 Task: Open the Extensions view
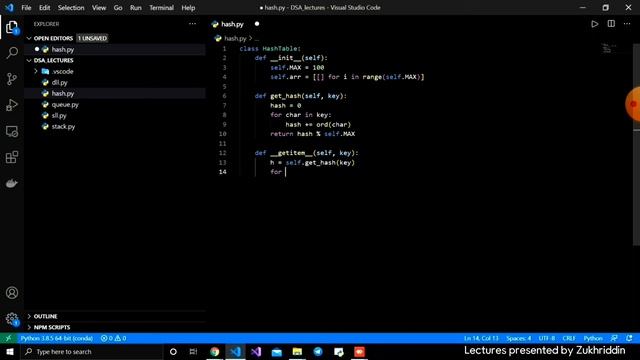pyautogui.click(x=12, y=157)
